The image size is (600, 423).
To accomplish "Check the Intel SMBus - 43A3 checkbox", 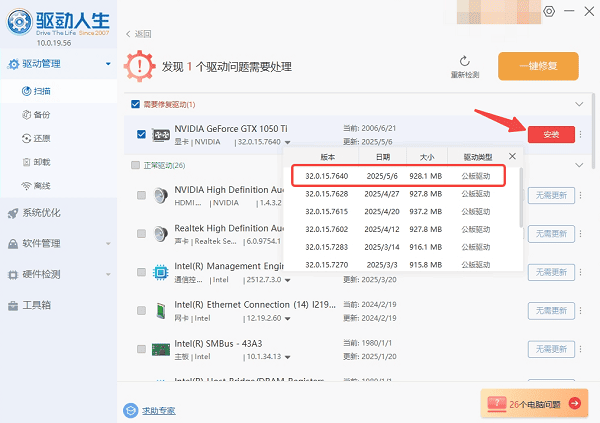I will pyautogui.click(x=142, y=349).
